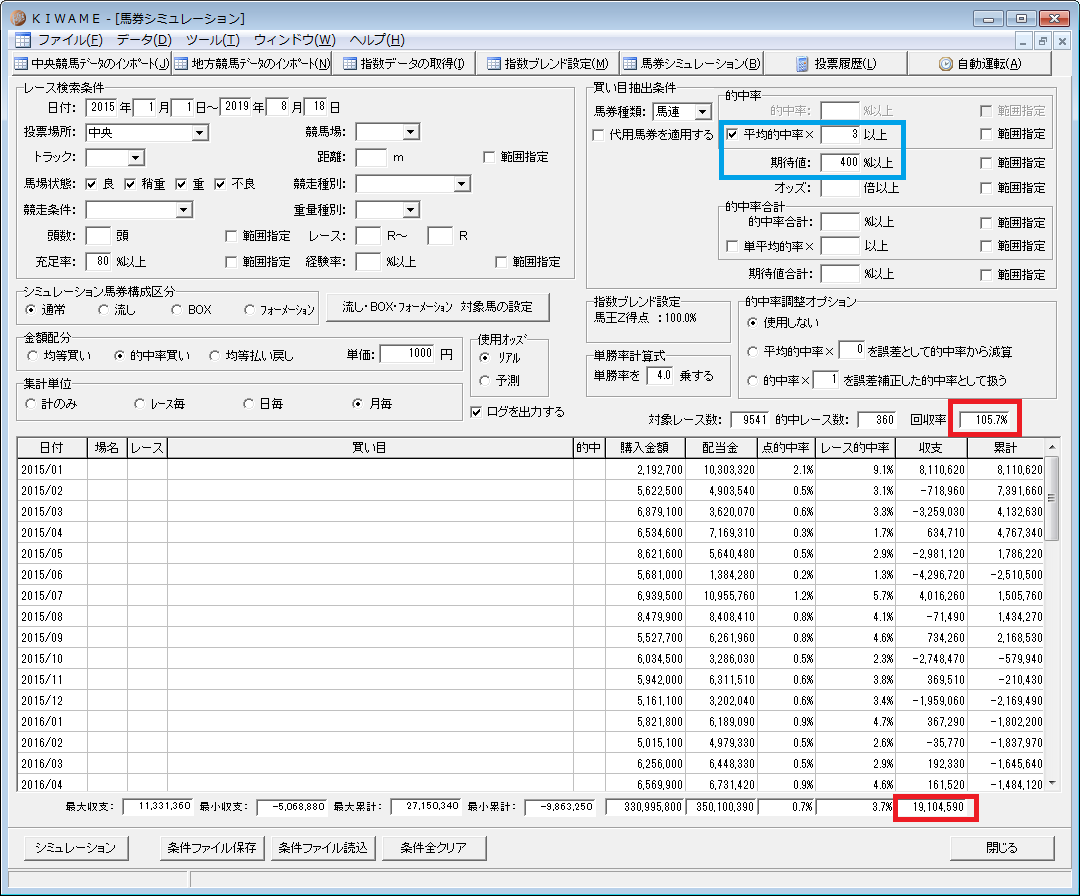
Task: Toggle 平均的中率× checkbox
Action: pos(732,134)
